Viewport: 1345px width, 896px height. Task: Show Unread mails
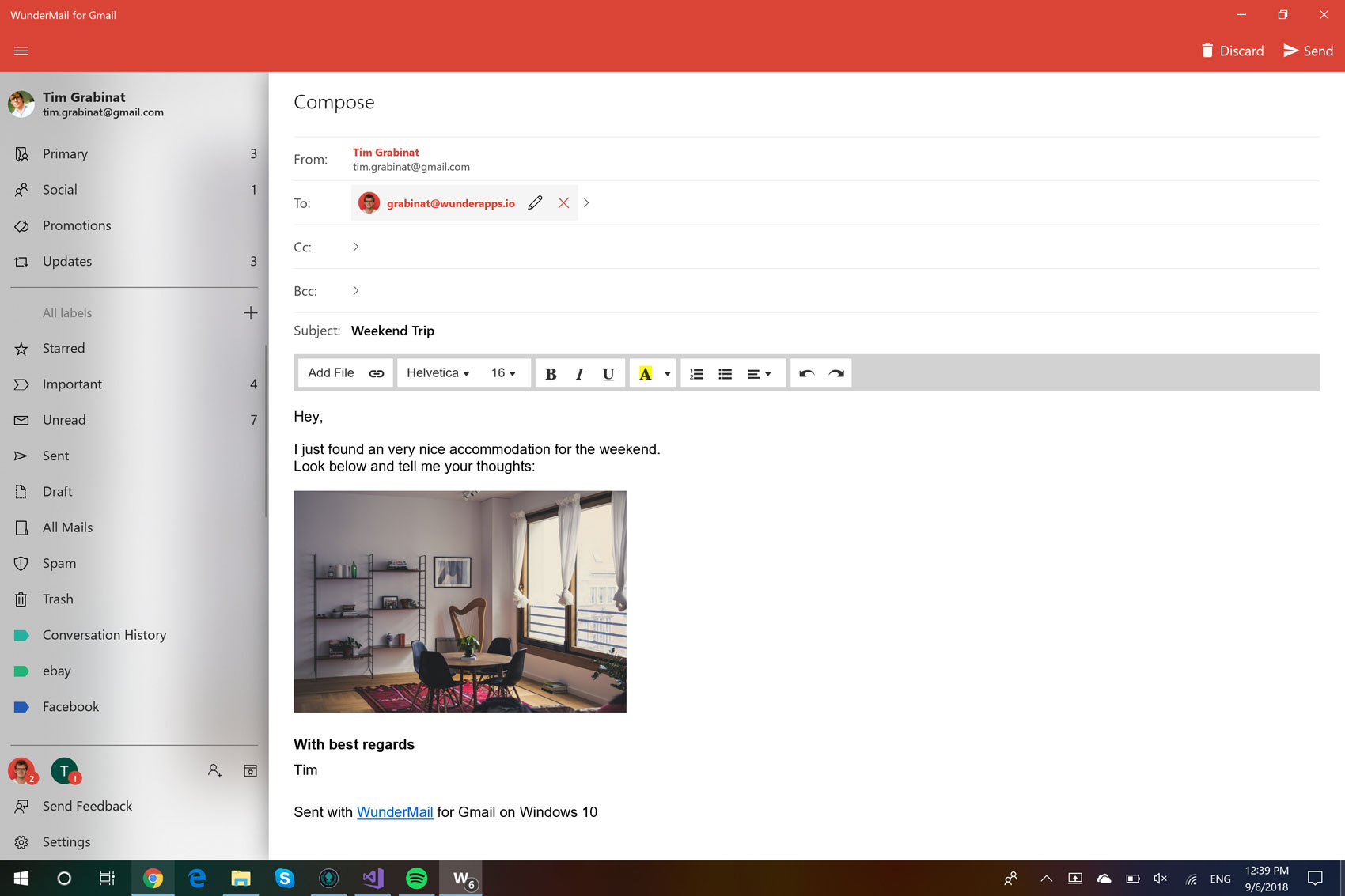pos(134,420)
